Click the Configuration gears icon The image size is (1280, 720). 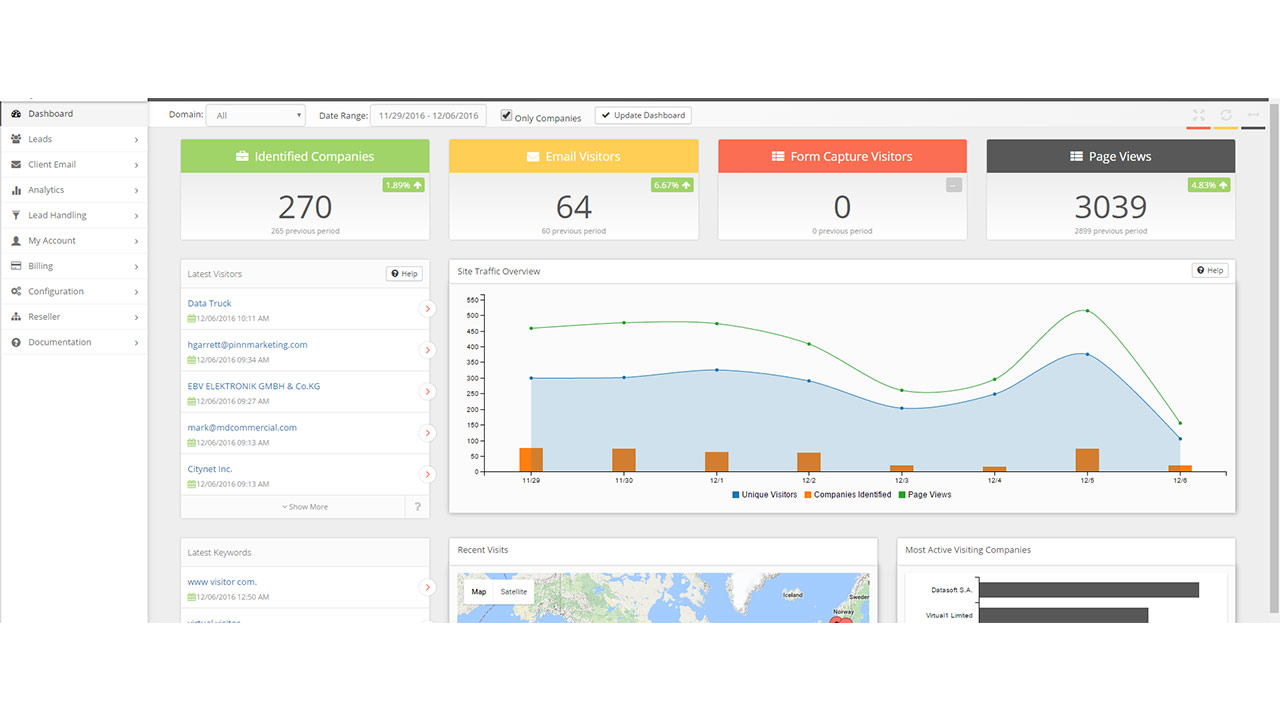click(17, 291)
